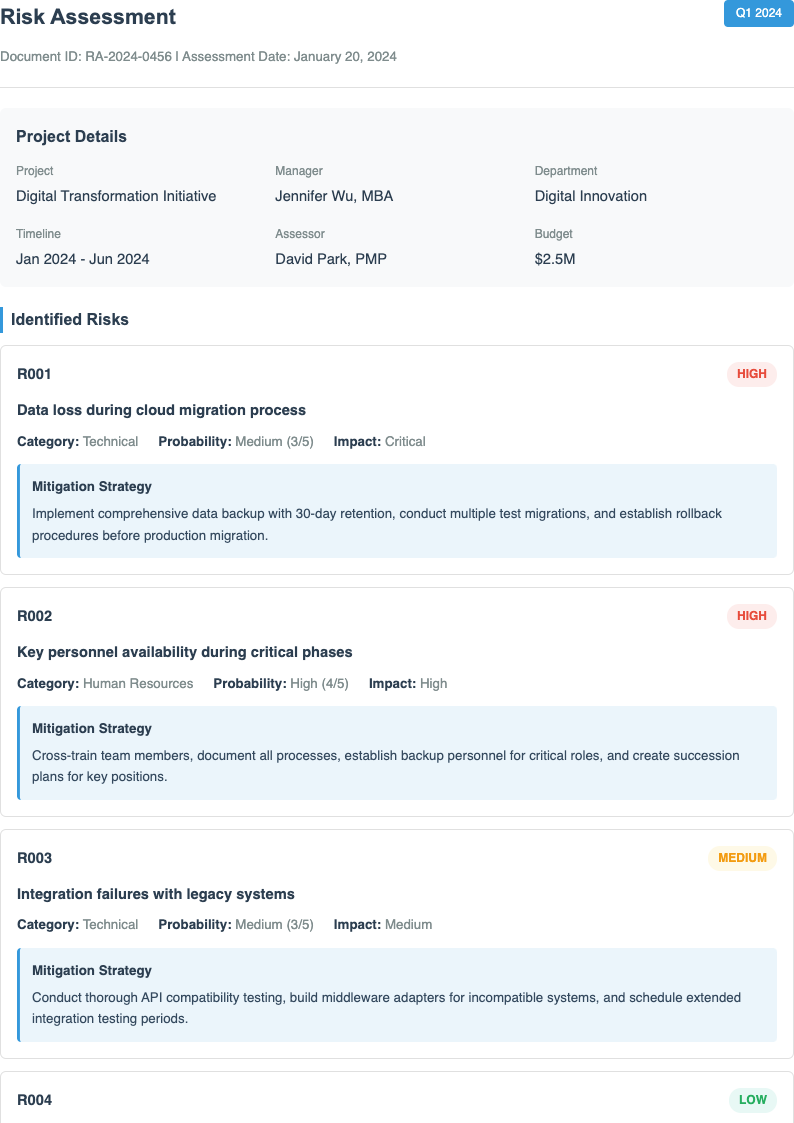Click the HIGH badge on risk R001
794x1123 pixels.
click(751, 374)
